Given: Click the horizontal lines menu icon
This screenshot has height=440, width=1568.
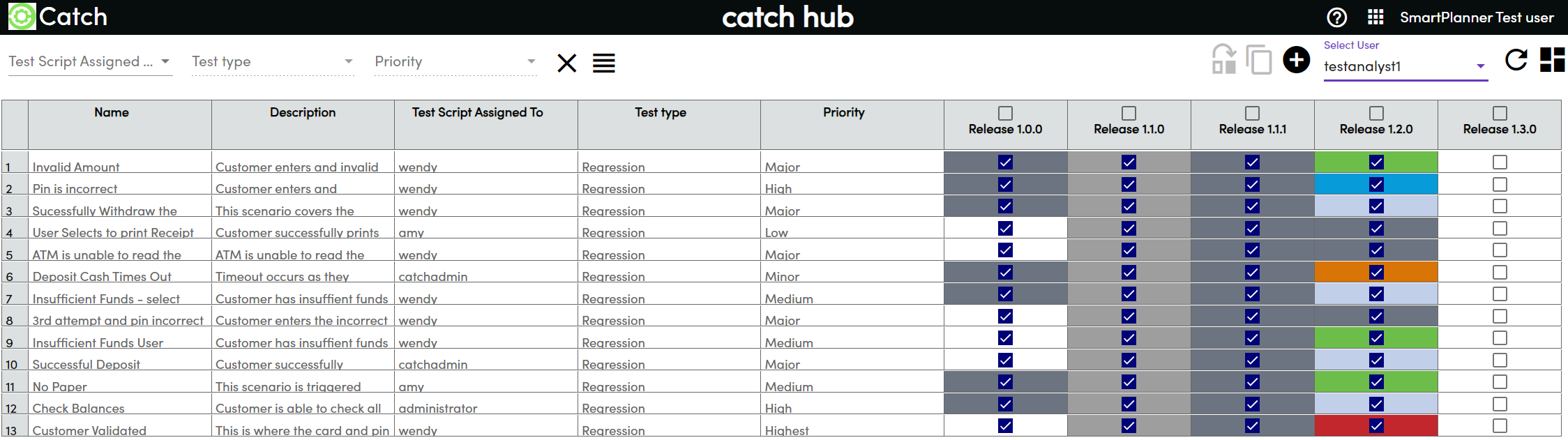Looking at the screenshot, I should coord(604,63).
